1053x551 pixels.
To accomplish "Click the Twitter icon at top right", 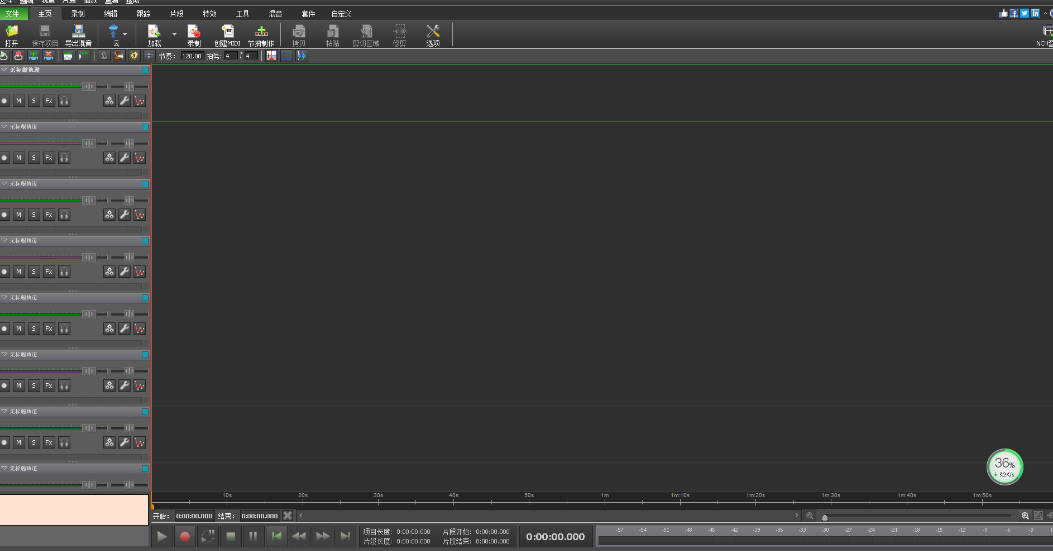I will point(1024,13).
